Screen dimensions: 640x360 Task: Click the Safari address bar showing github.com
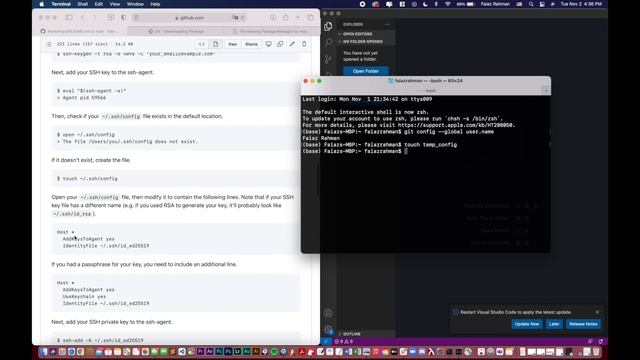[x=189, y=18]
